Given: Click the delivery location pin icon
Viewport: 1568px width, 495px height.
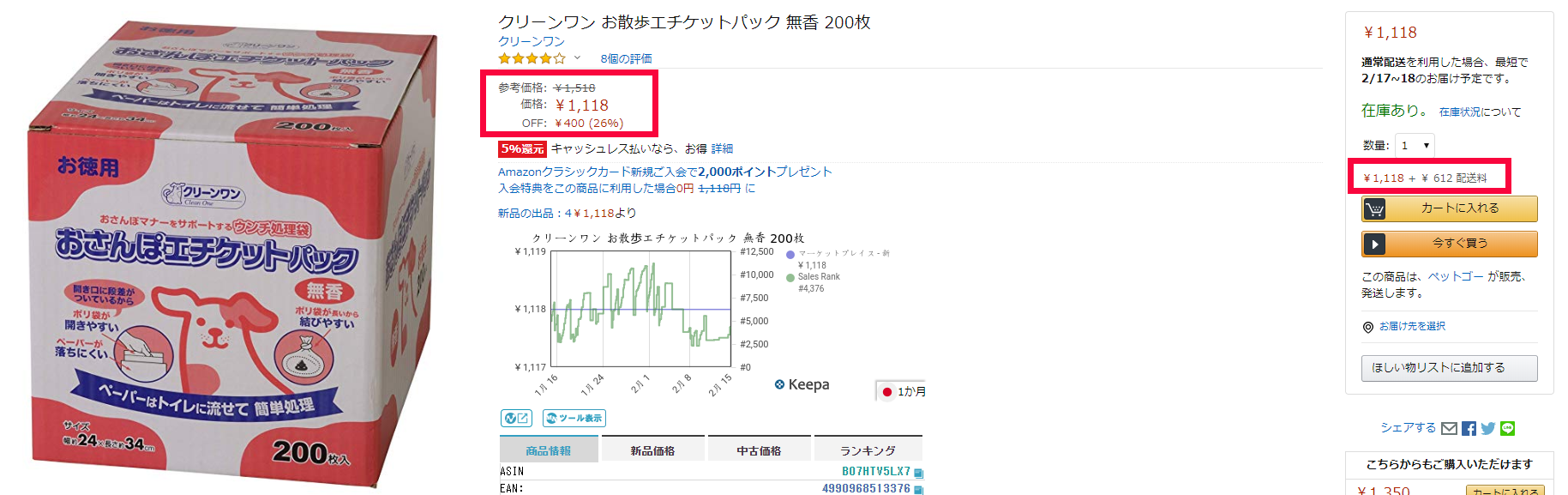Looking at the screenshot, I should (x=1367, y=327).
